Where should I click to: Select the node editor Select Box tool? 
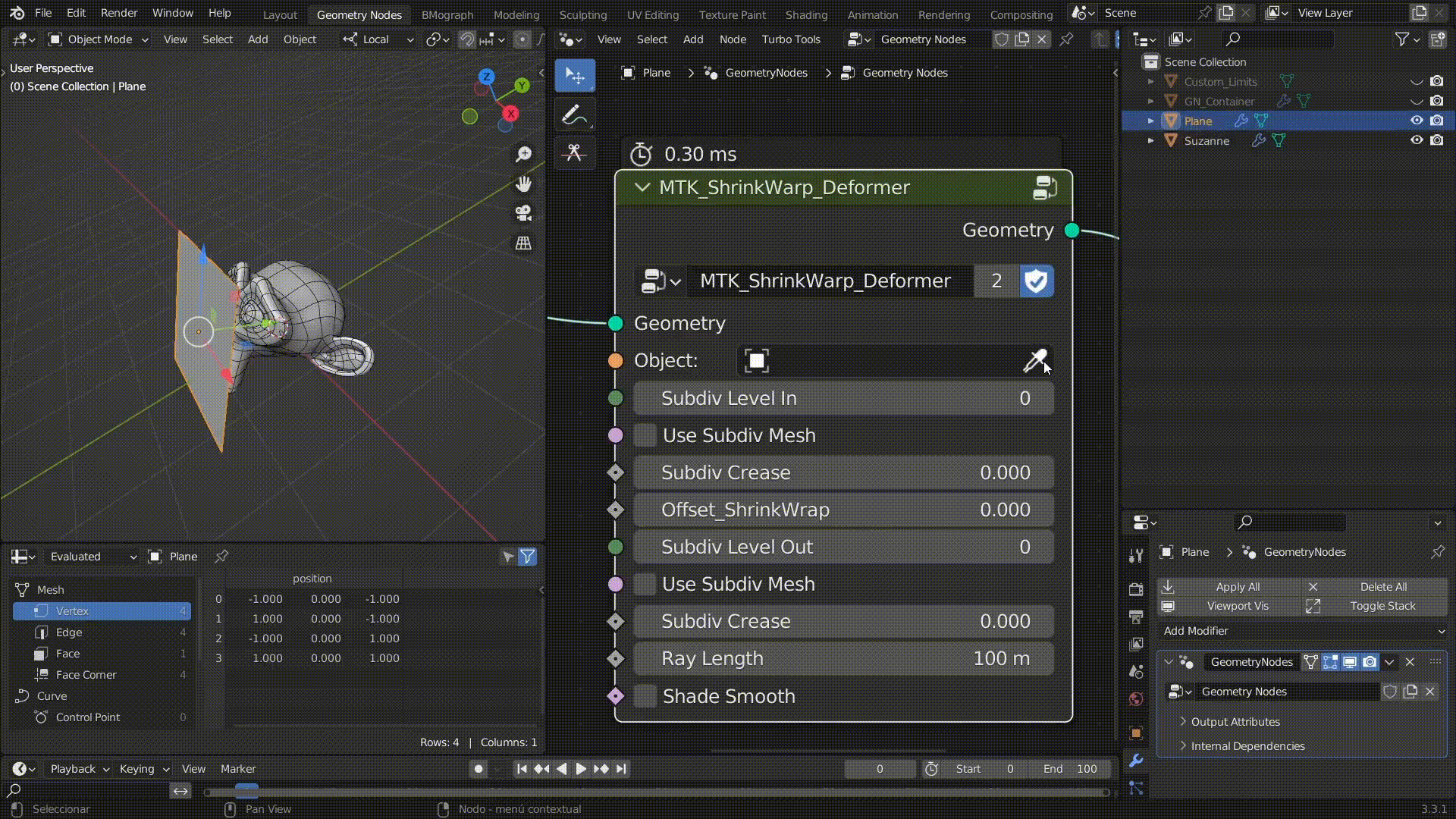coord(575,76)
